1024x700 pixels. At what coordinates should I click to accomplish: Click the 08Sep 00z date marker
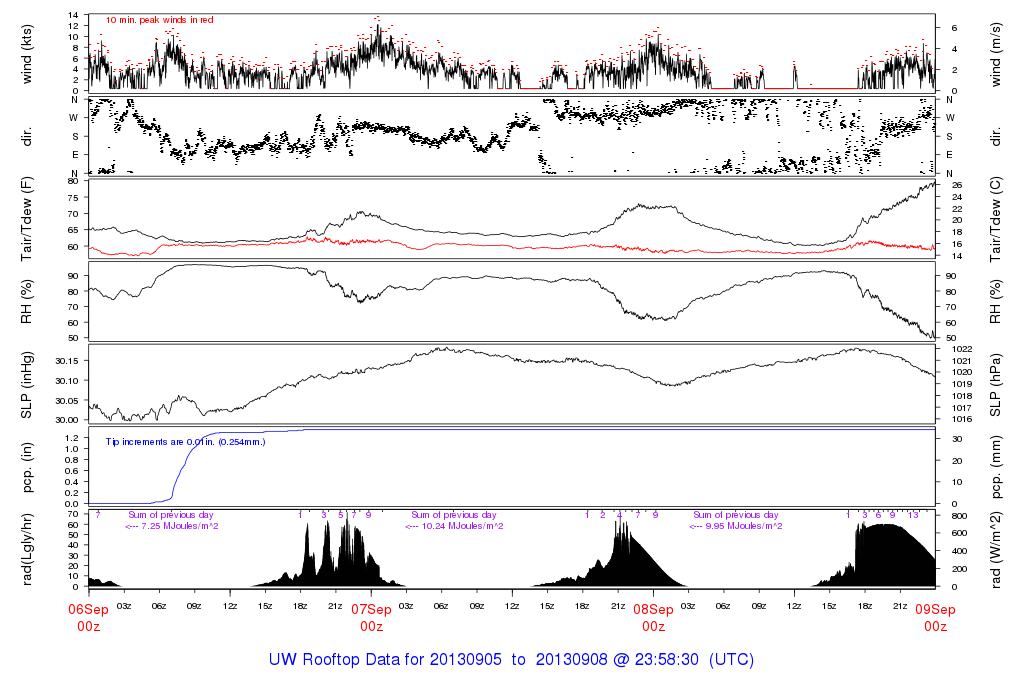(x=653, y=617)
